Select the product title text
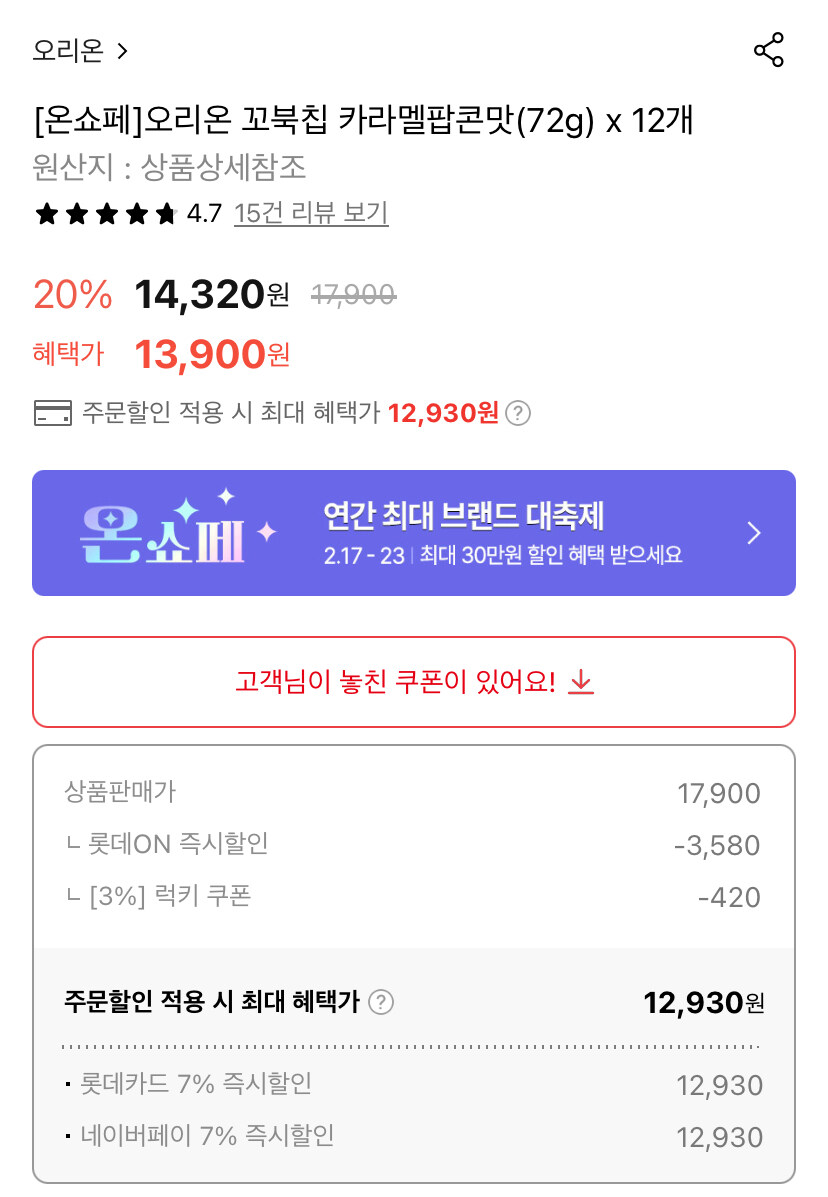This screenshot has height=1197, width=828. click(x=363, y=122)
